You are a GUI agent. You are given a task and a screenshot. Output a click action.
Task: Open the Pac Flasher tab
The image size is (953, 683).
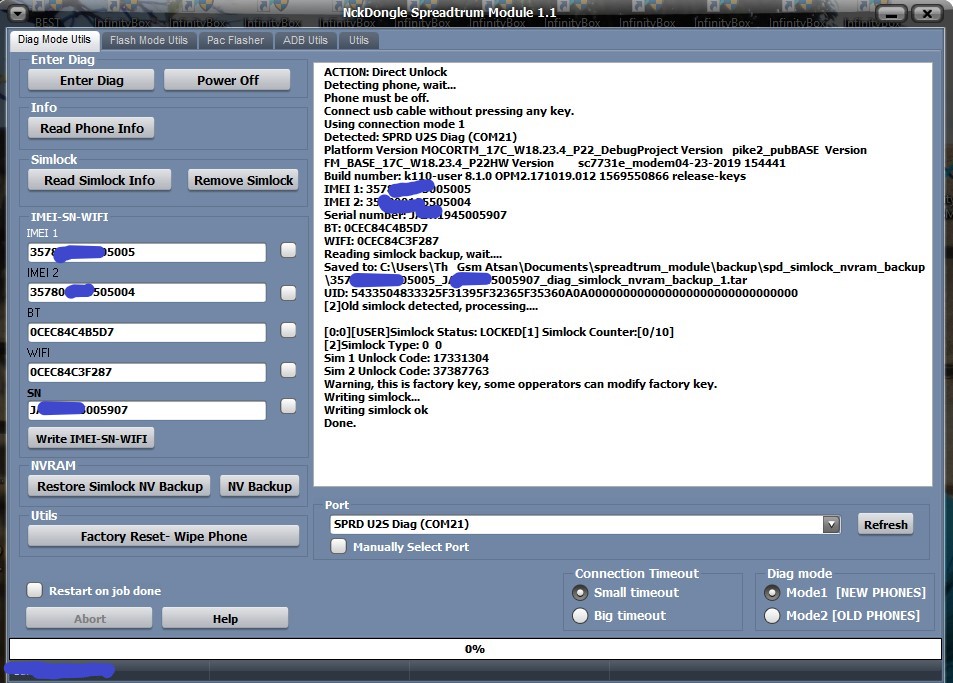(235, 40)
